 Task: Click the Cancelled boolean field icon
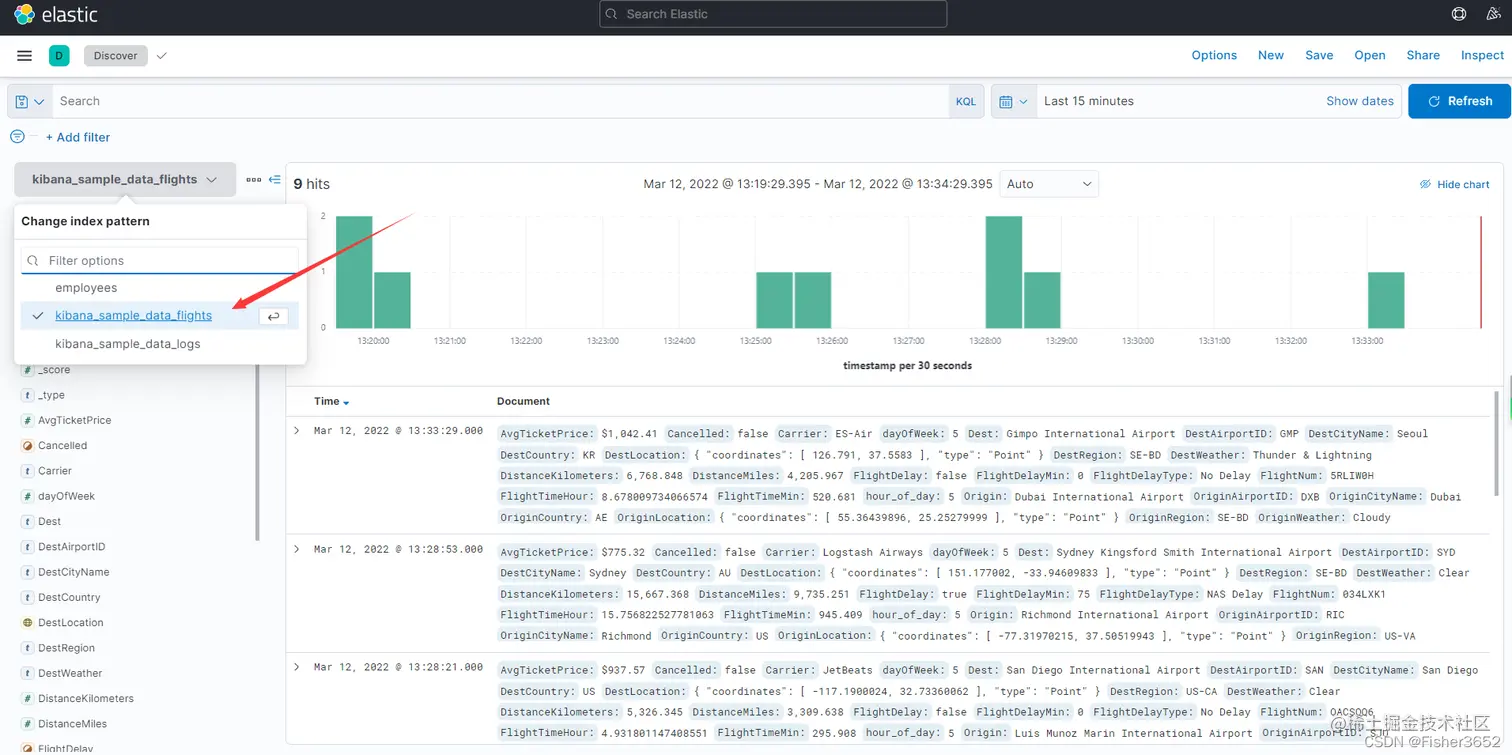click(x=28, y=446)
